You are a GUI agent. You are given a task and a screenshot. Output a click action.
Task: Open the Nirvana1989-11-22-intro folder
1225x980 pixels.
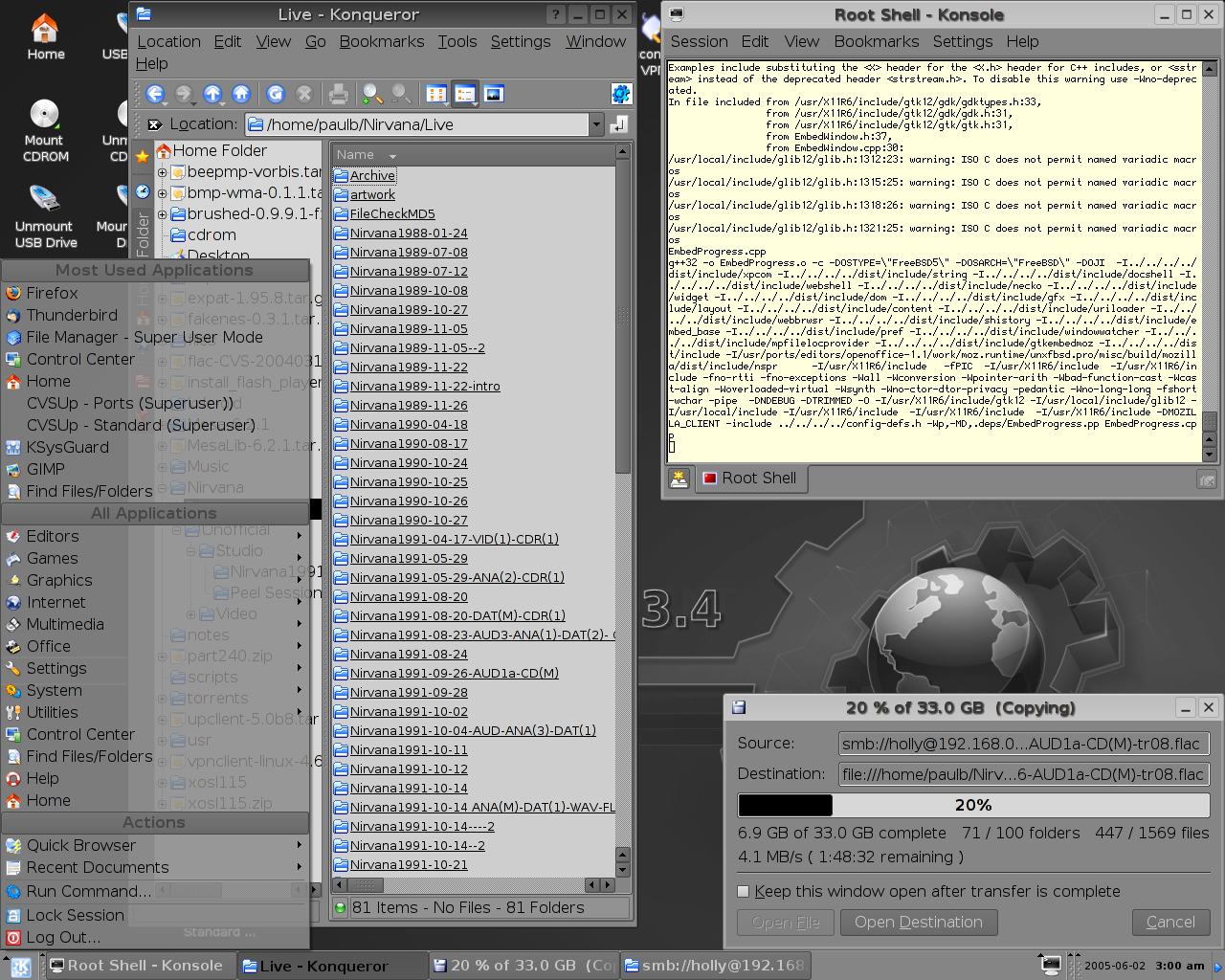pos(424,387)
